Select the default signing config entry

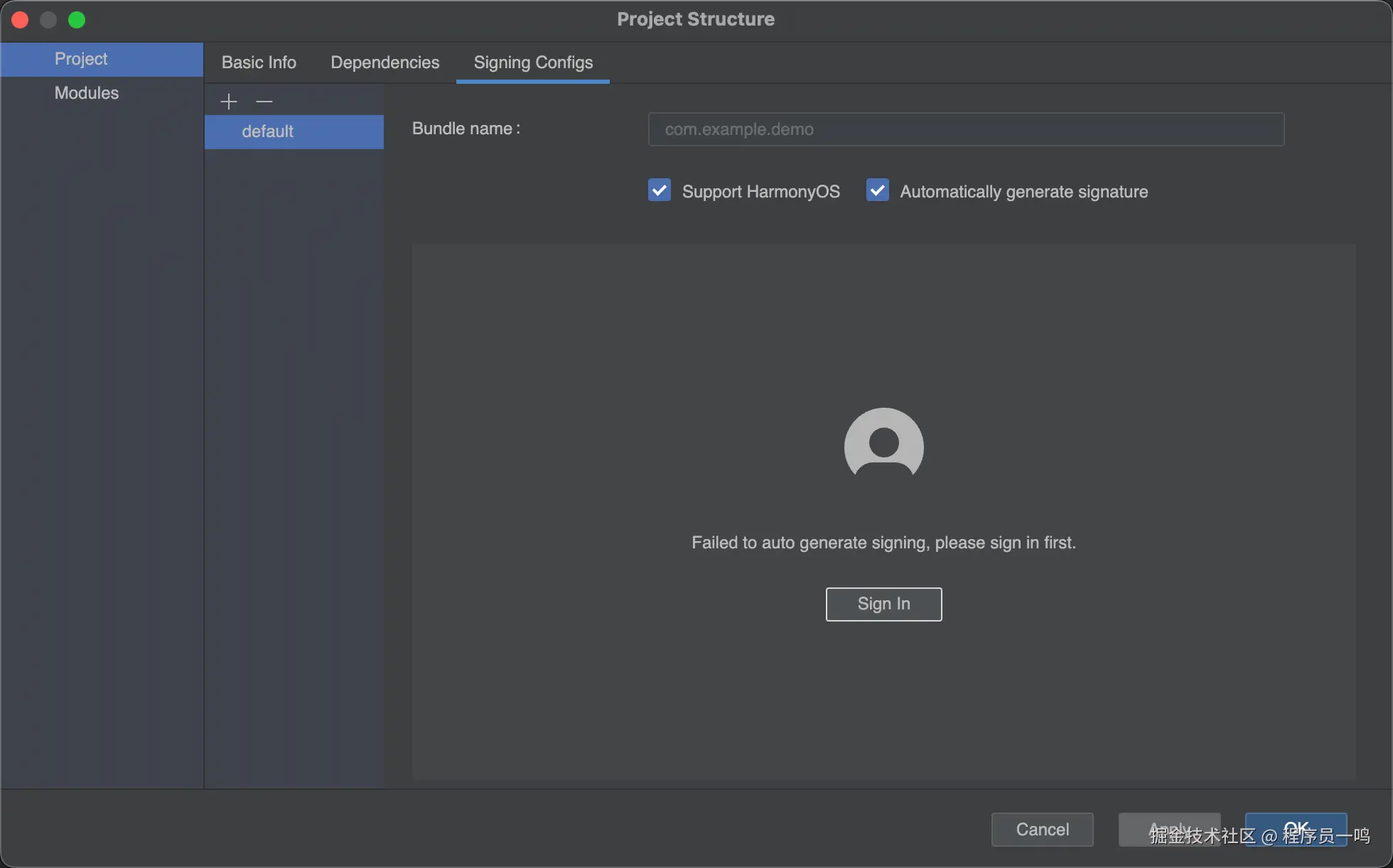click(x=267, y=131)
